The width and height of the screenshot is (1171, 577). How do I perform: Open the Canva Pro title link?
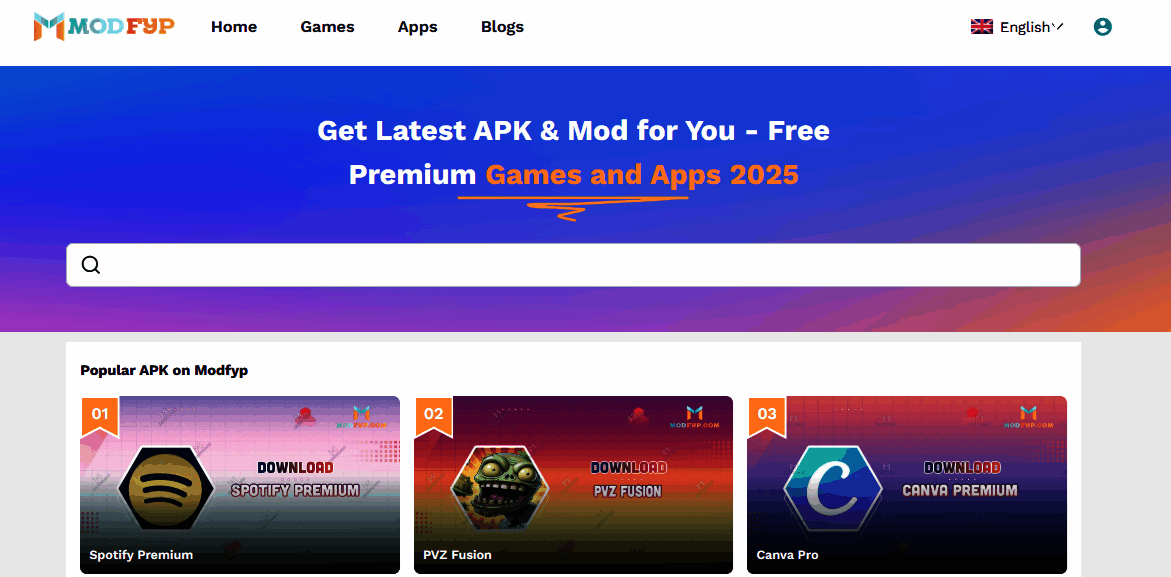tap(787, 555)
